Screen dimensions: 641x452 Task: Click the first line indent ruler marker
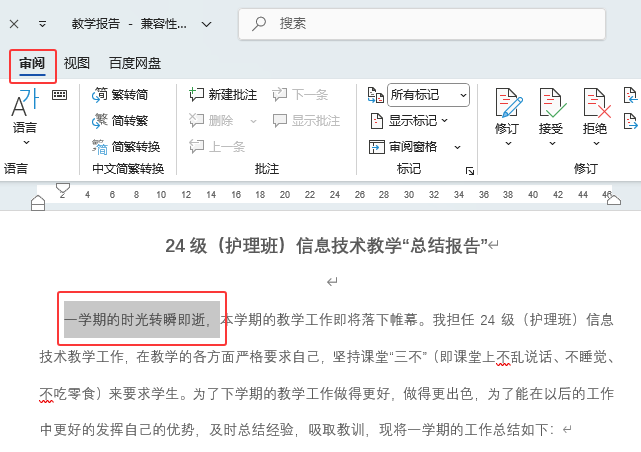pyautogui.click(x=63, y=188)
